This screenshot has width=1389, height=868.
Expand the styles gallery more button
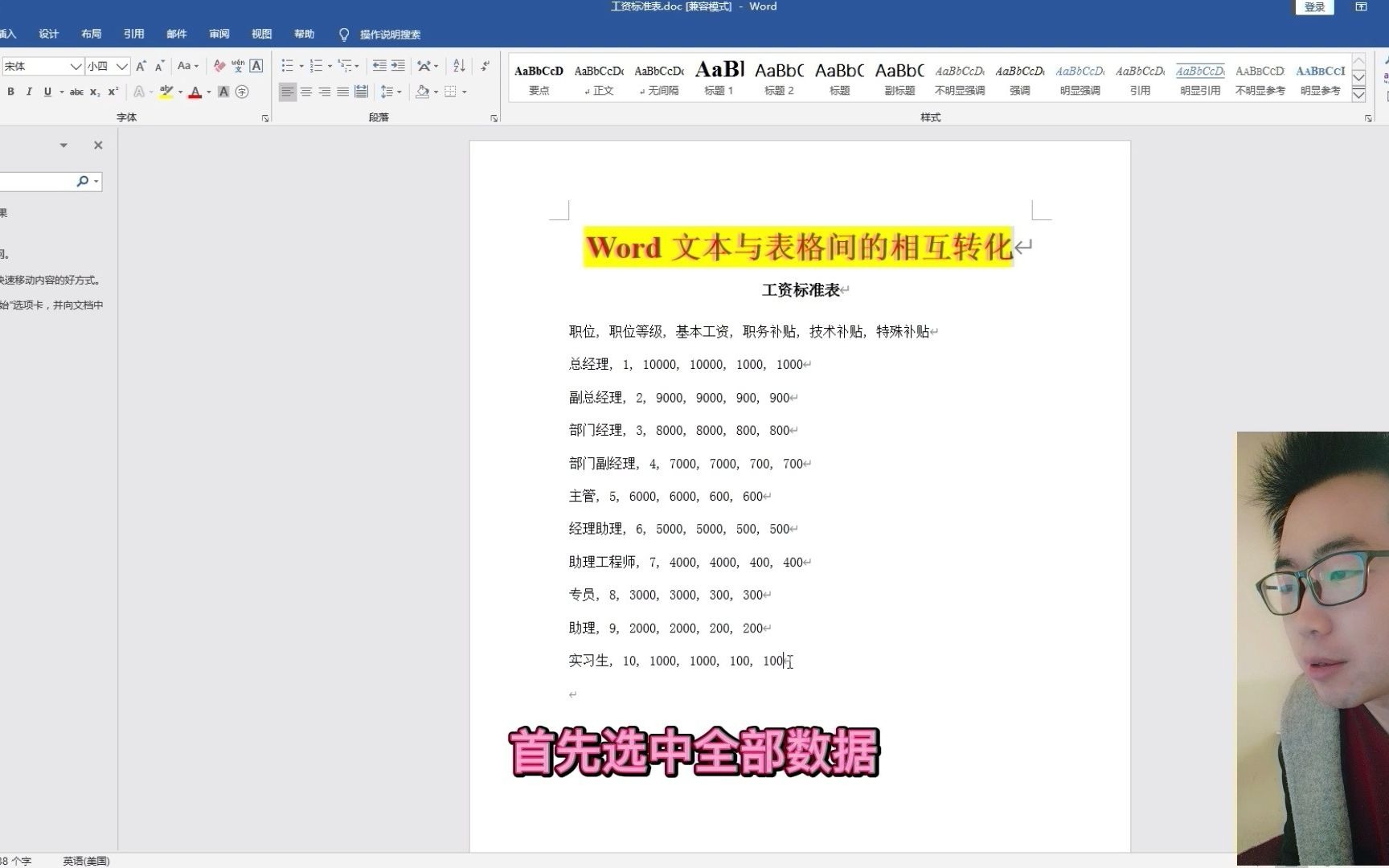pos(1358,94)
